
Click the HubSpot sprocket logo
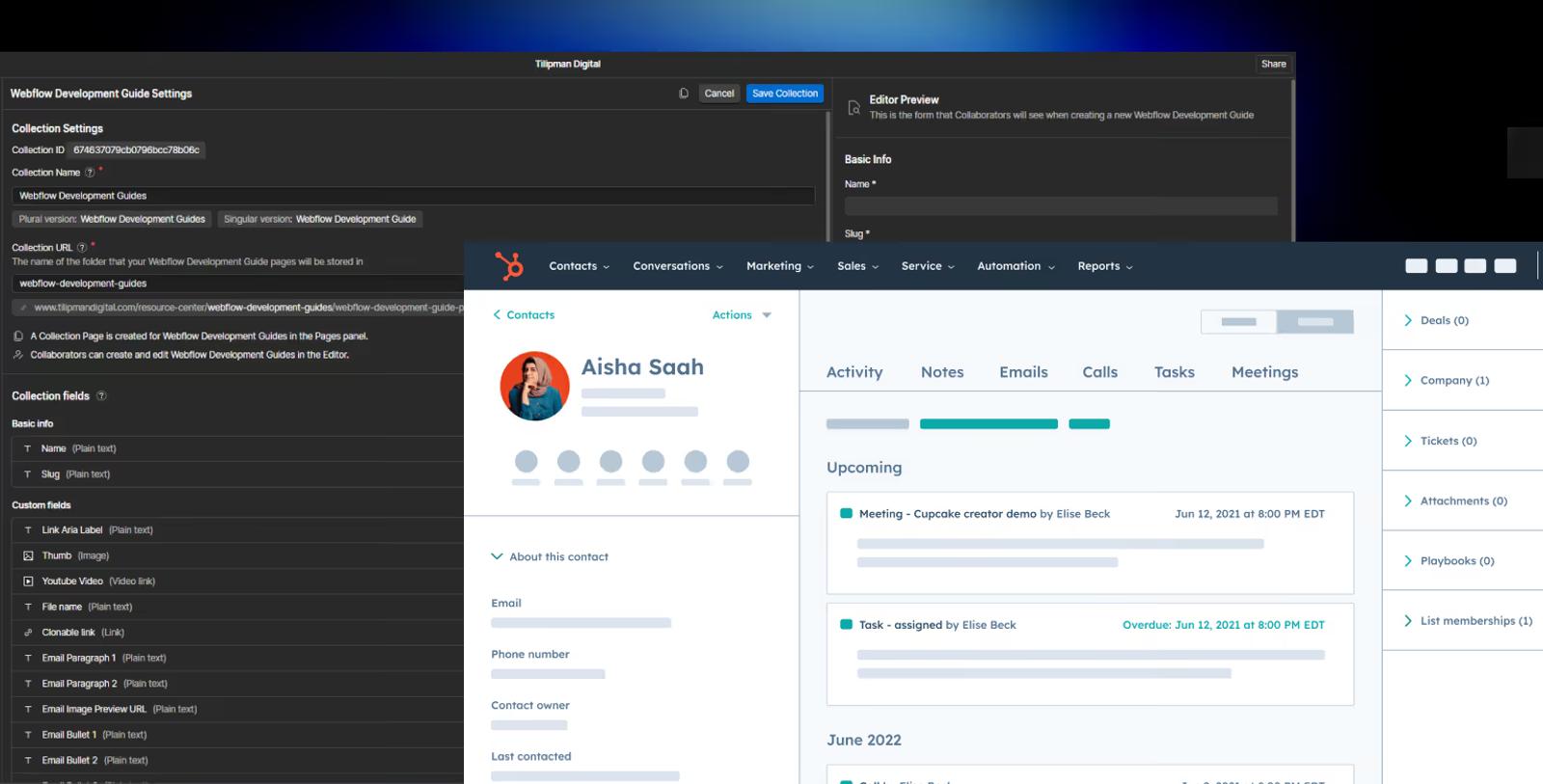pos(509,265)
